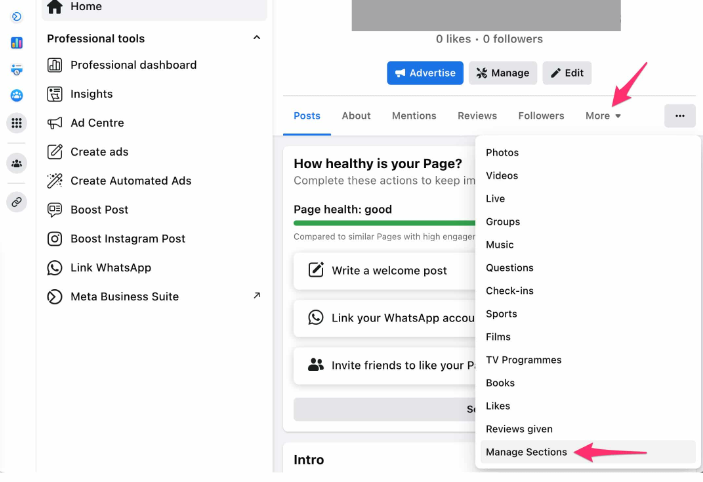This screenshot has width=703, height=482.
Task: Open the three-dot page options menu
Action: coord(680,116)
